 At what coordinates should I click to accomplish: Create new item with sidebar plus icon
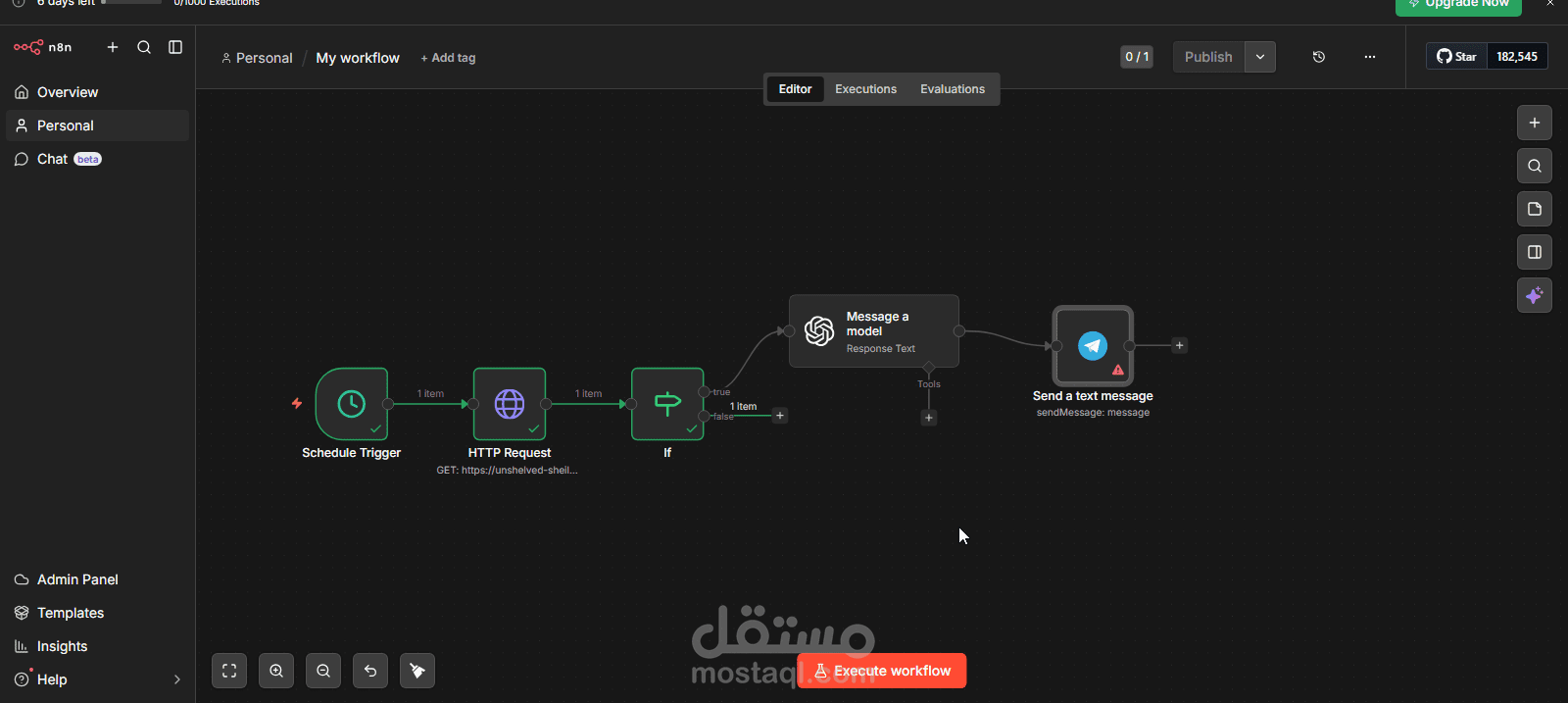coord(113,47)
